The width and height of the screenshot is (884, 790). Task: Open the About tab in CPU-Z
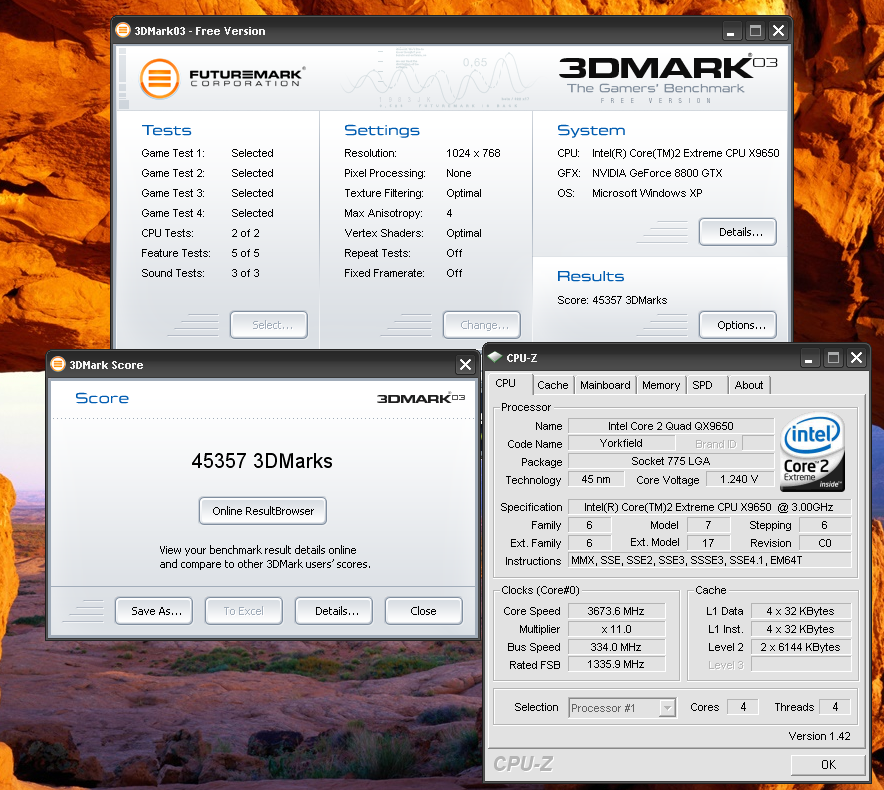[x=749, y=385]
